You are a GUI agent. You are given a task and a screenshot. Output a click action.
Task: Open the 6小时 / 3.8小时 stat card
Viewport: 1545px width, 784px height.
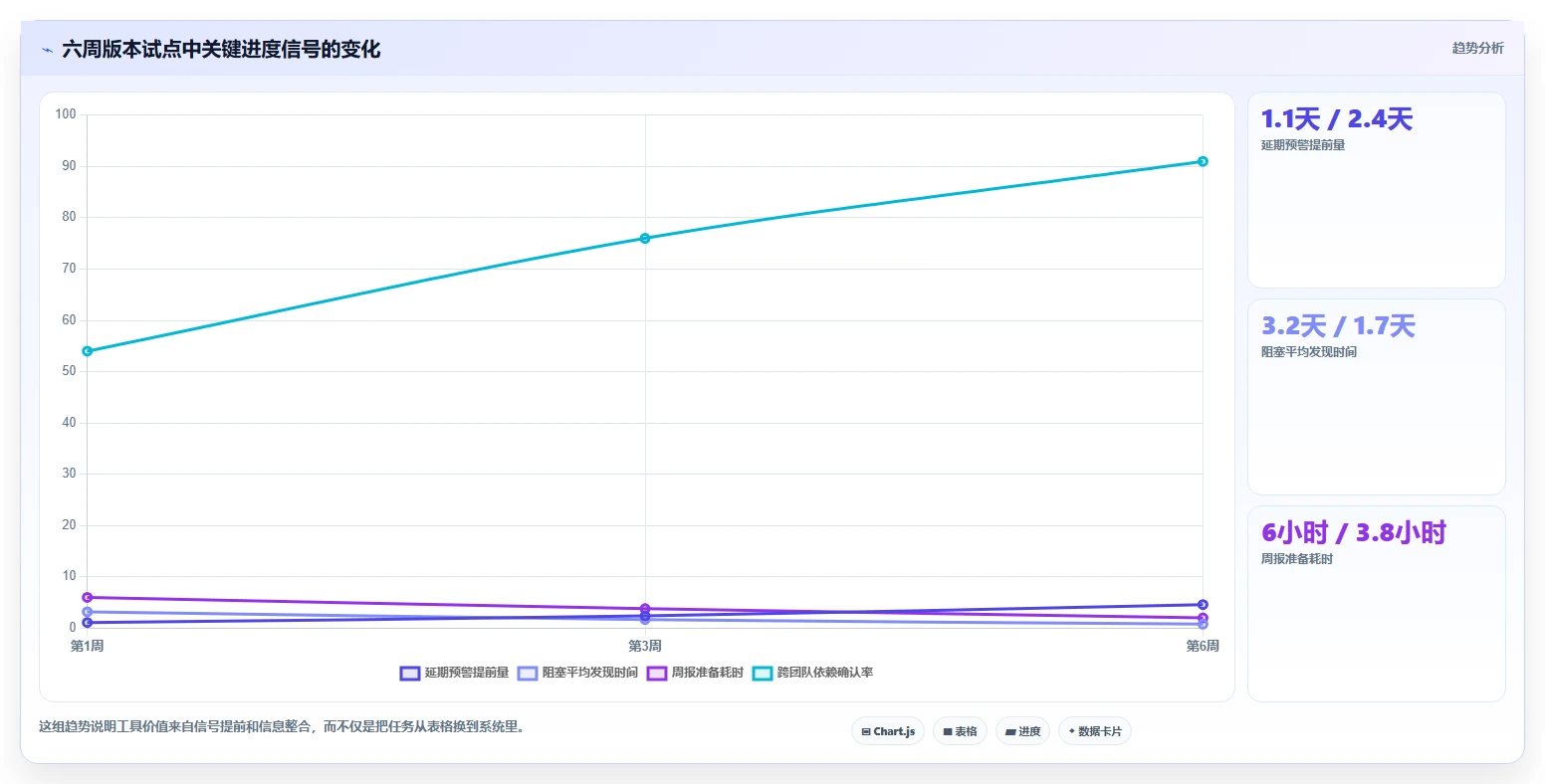point(1376,604)
